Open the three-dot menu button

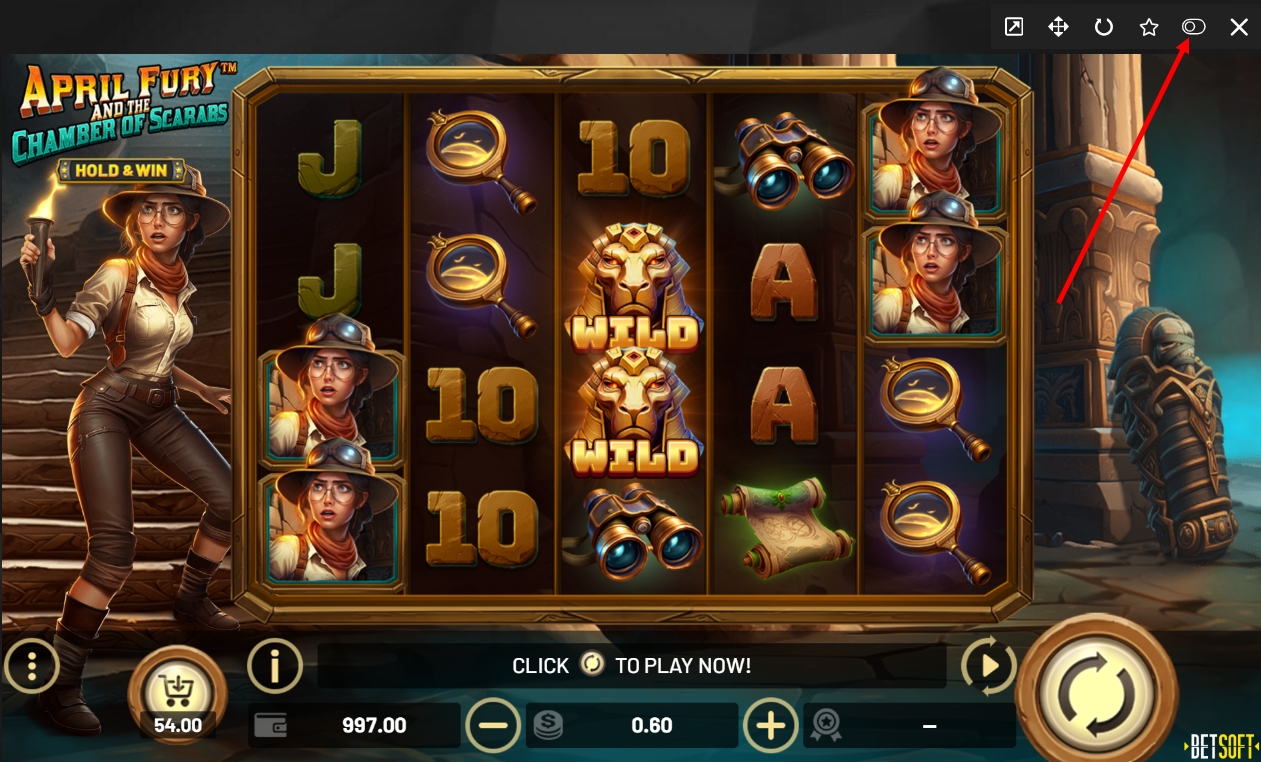pyautogui.click(x=32, y=665)
